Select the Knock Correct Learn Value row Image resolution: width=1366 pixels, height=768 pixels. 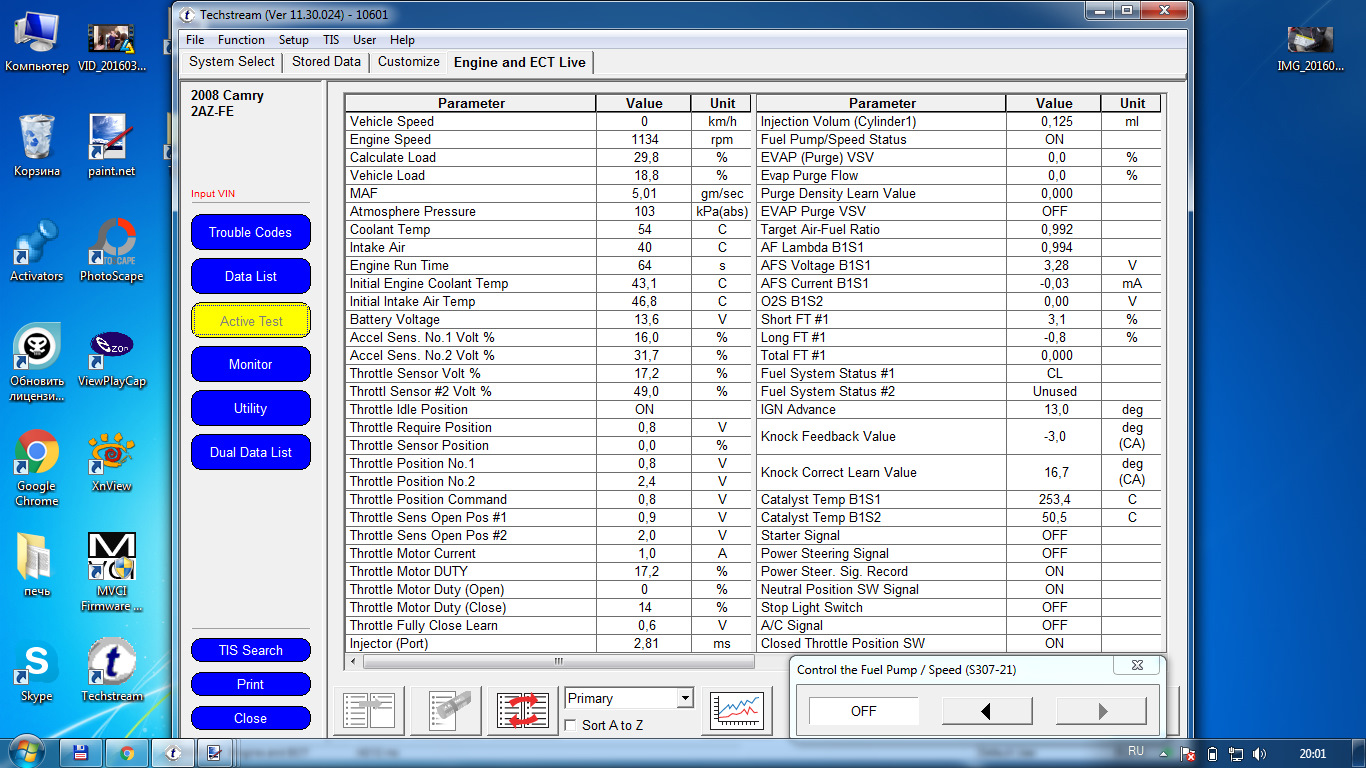[959, 472]
